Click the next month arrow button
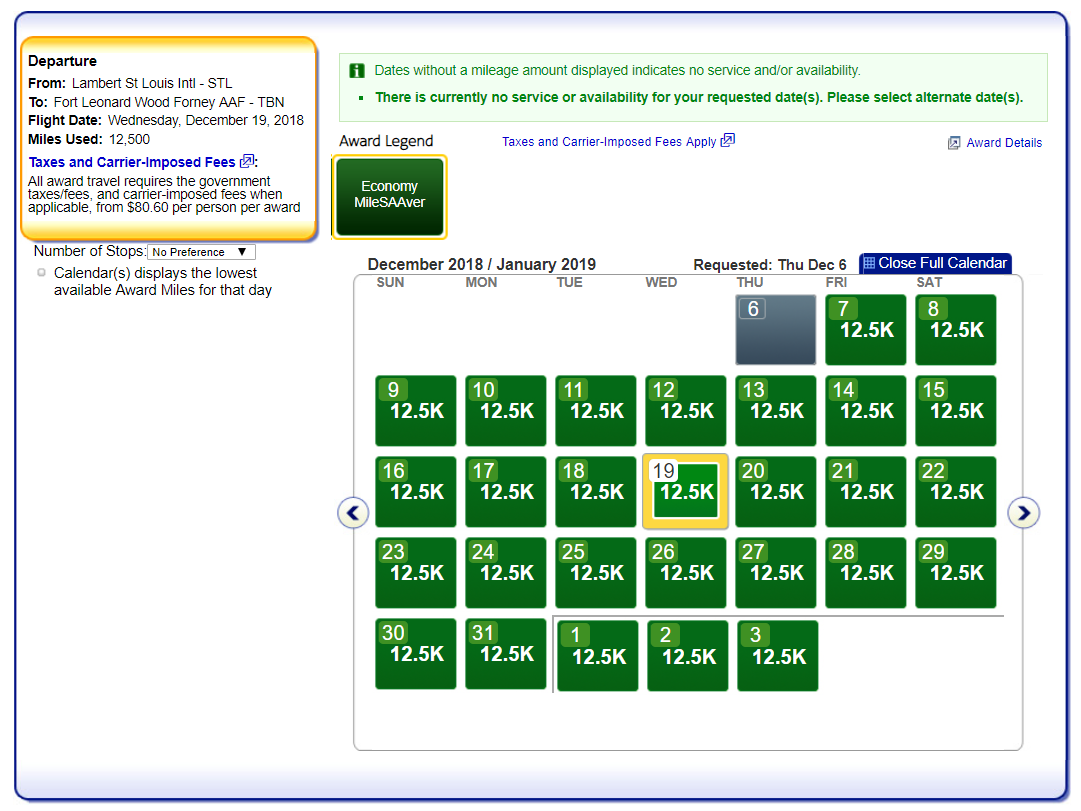The height and width of the screenshot is (811, 1081). click(1023, 513)
